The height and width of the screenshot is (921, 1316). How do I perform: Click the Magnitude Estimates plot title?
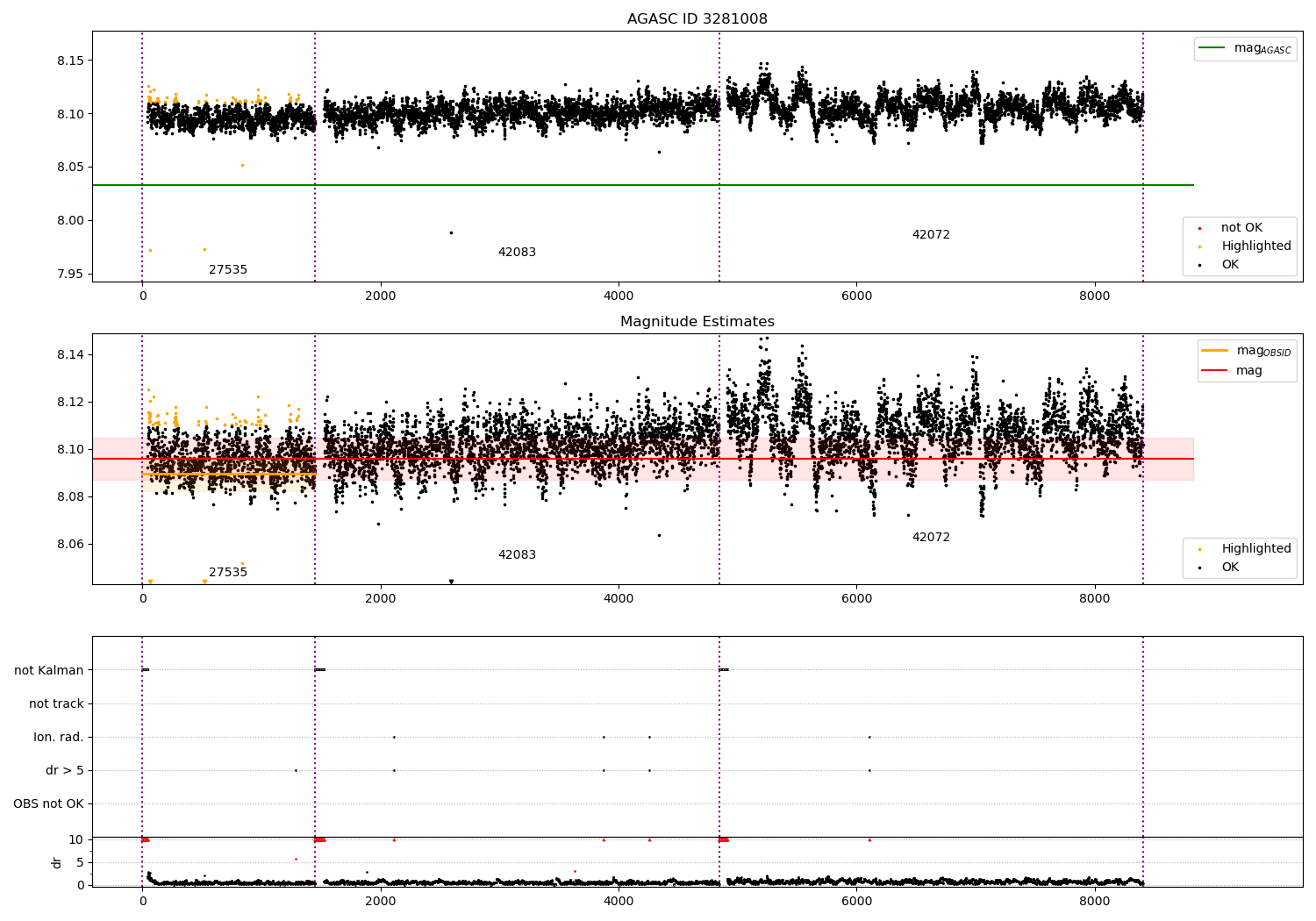(x=697, y=322)
